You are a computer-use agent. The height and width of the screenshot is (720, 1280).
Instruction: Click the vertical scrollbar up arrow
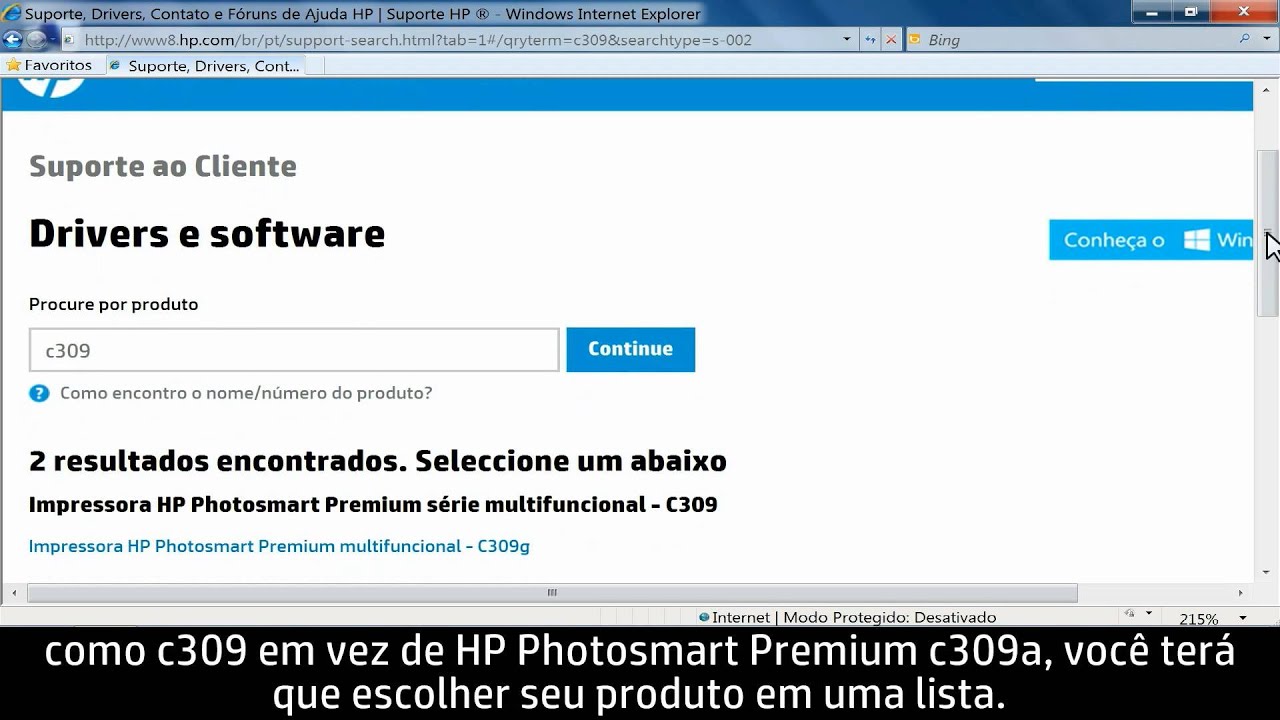(x=1267, y=92)
